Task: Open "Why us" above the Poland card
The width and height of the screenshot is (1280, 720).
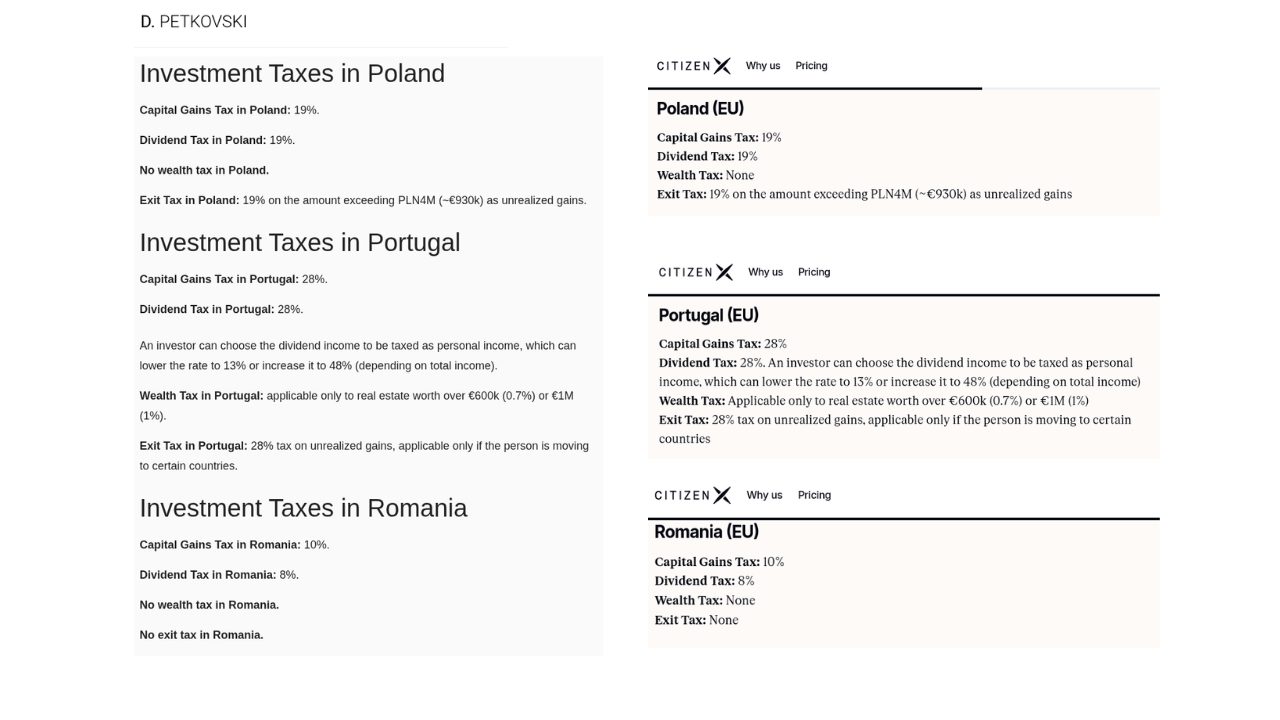Action: pyautogui.click(x=763, y=66)
